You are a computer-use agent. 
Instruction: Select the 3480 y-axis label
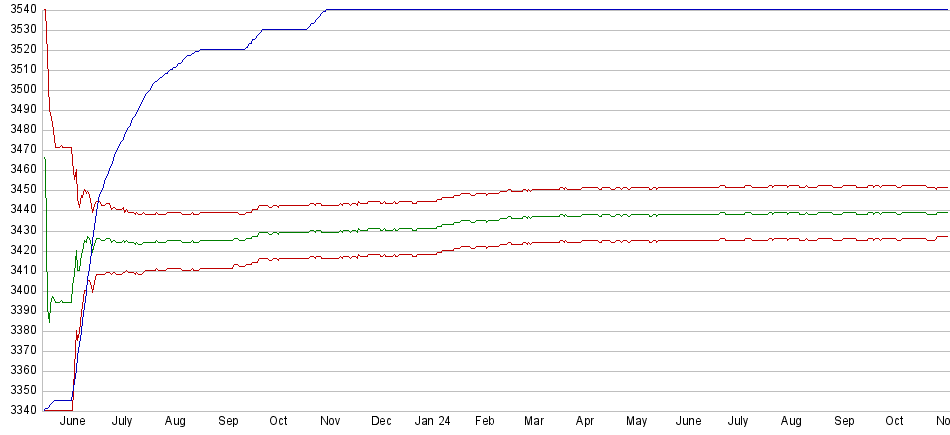click(19, 129)
